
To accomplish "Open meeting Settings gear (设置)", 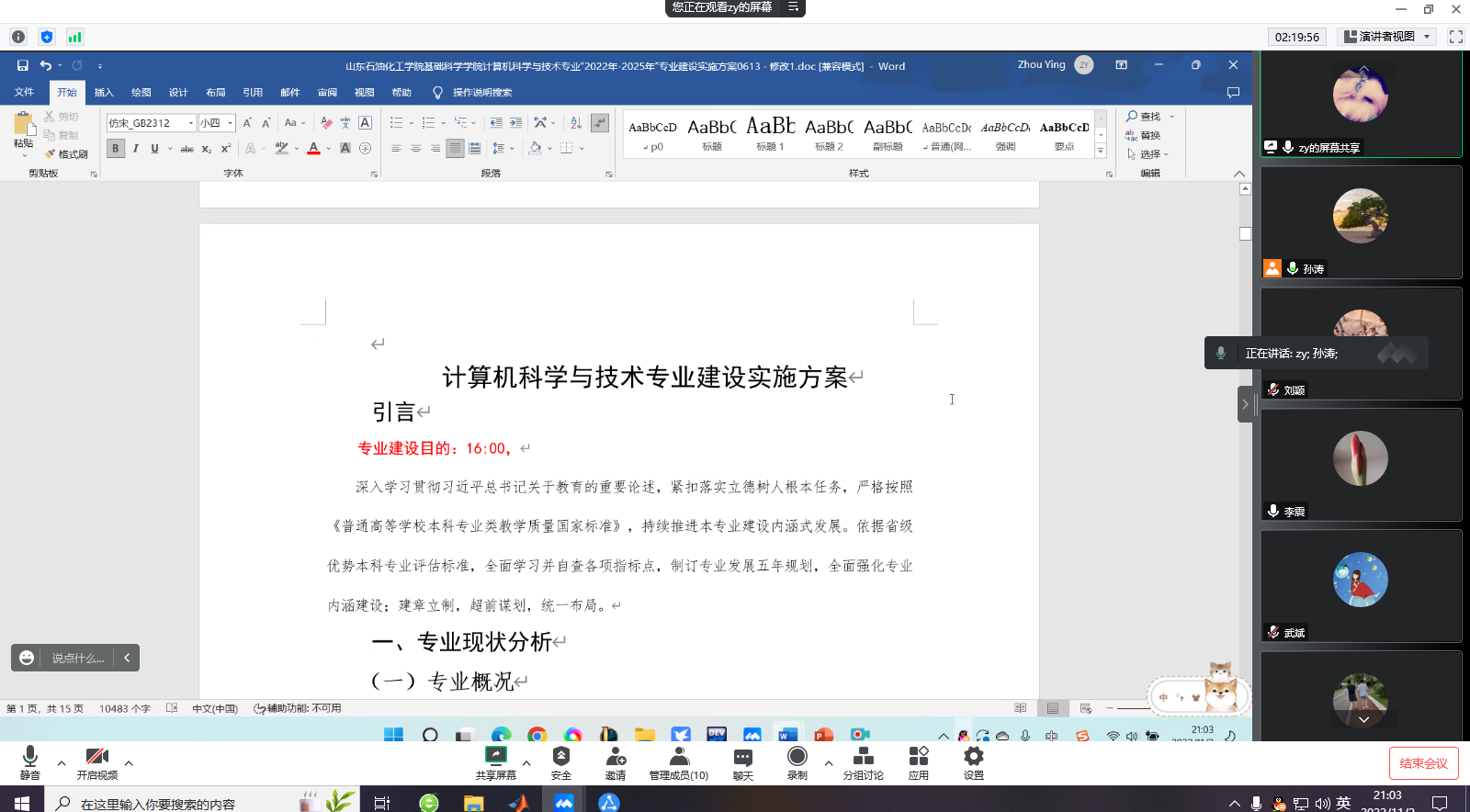I will [x=973, y=757].
